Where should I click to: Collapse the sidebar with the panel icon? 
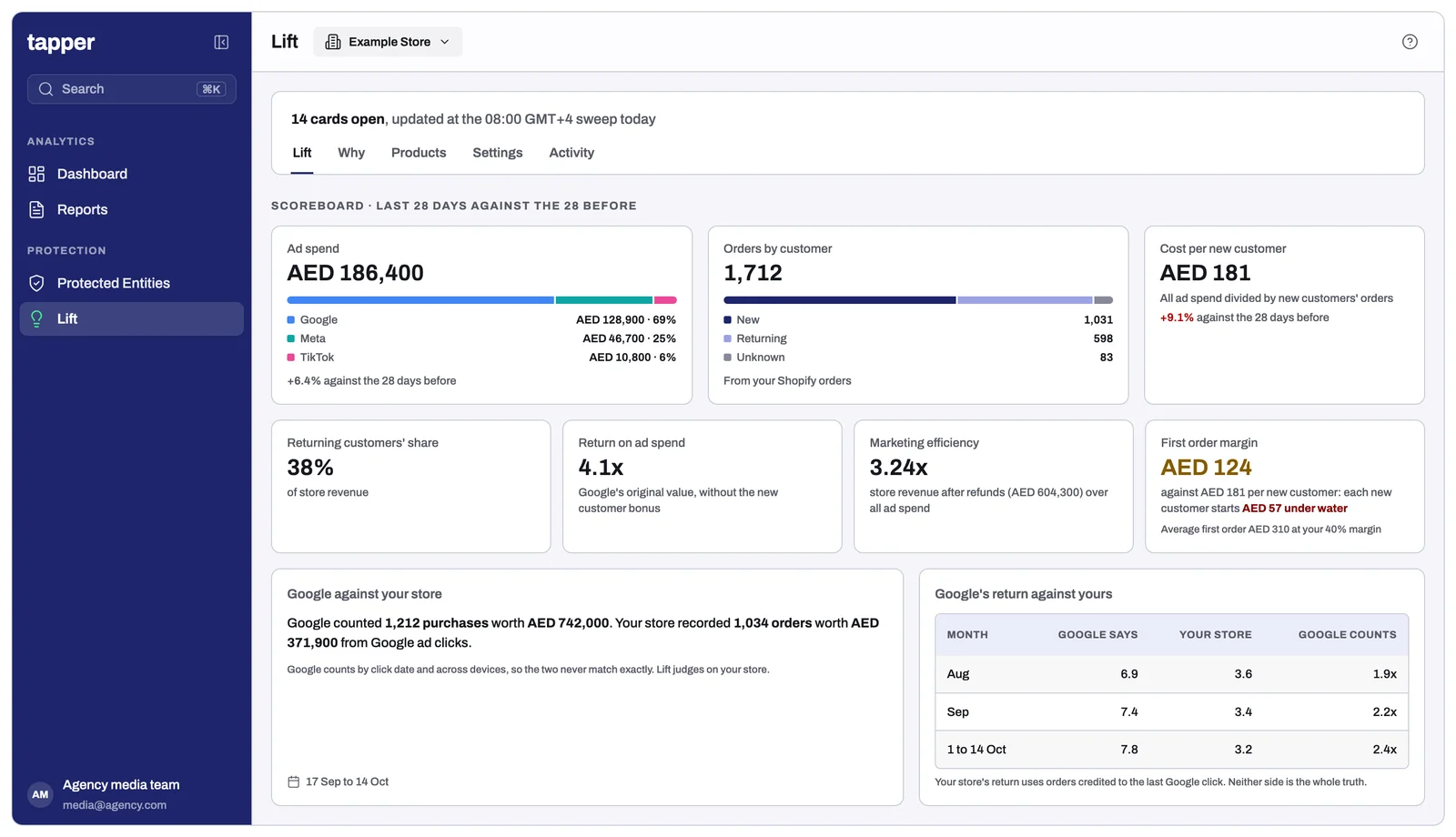(221, 42)
